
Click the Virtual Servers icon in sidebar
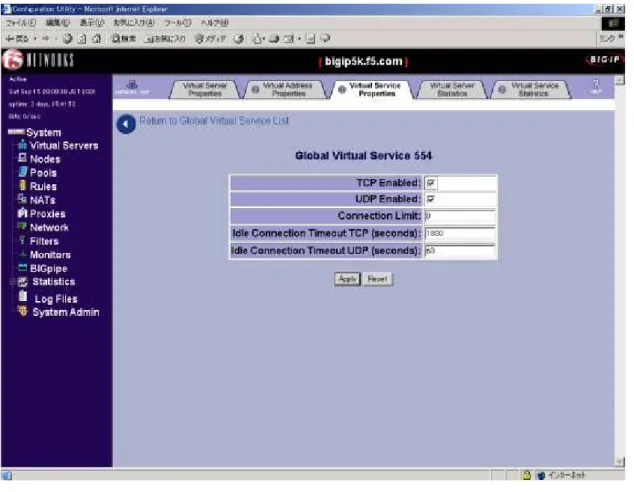click(23, 145)
